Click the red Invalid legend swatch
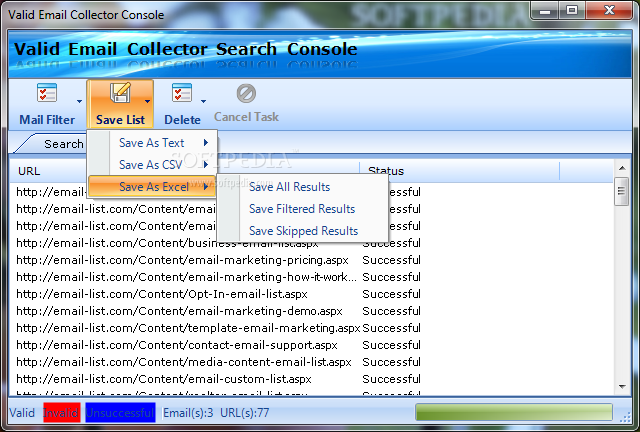The image size is (640, 432). tap(60, 412)
